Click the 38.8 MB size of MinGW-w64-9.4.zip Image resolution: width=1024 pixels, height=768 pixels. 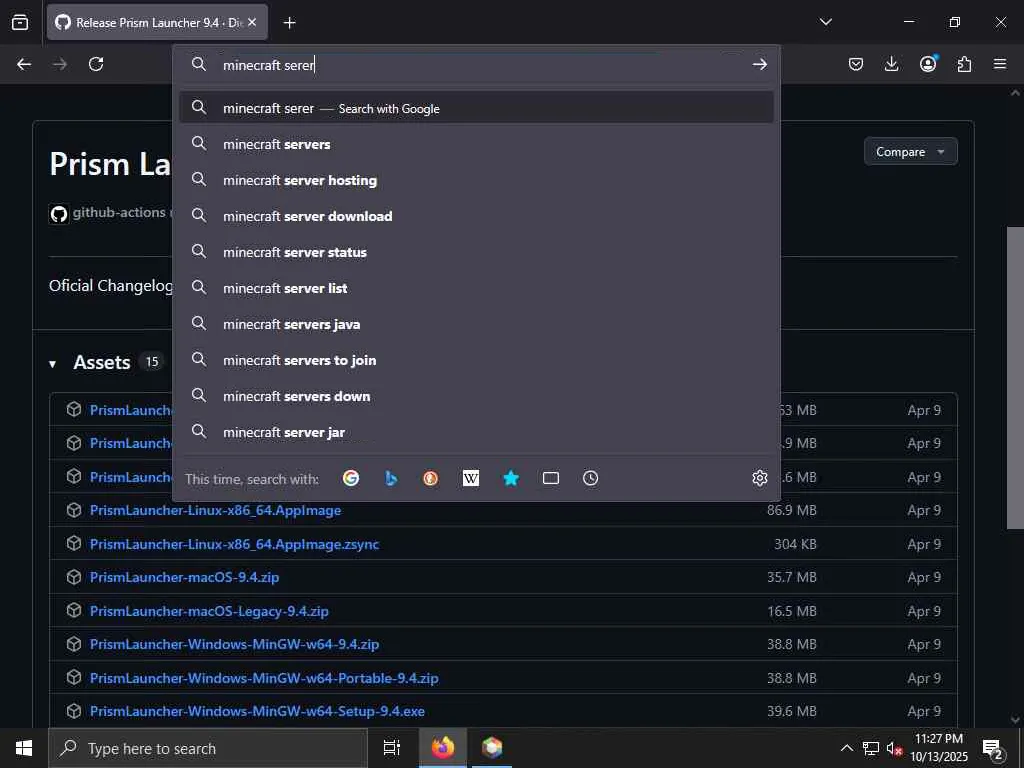pos(792,644)
